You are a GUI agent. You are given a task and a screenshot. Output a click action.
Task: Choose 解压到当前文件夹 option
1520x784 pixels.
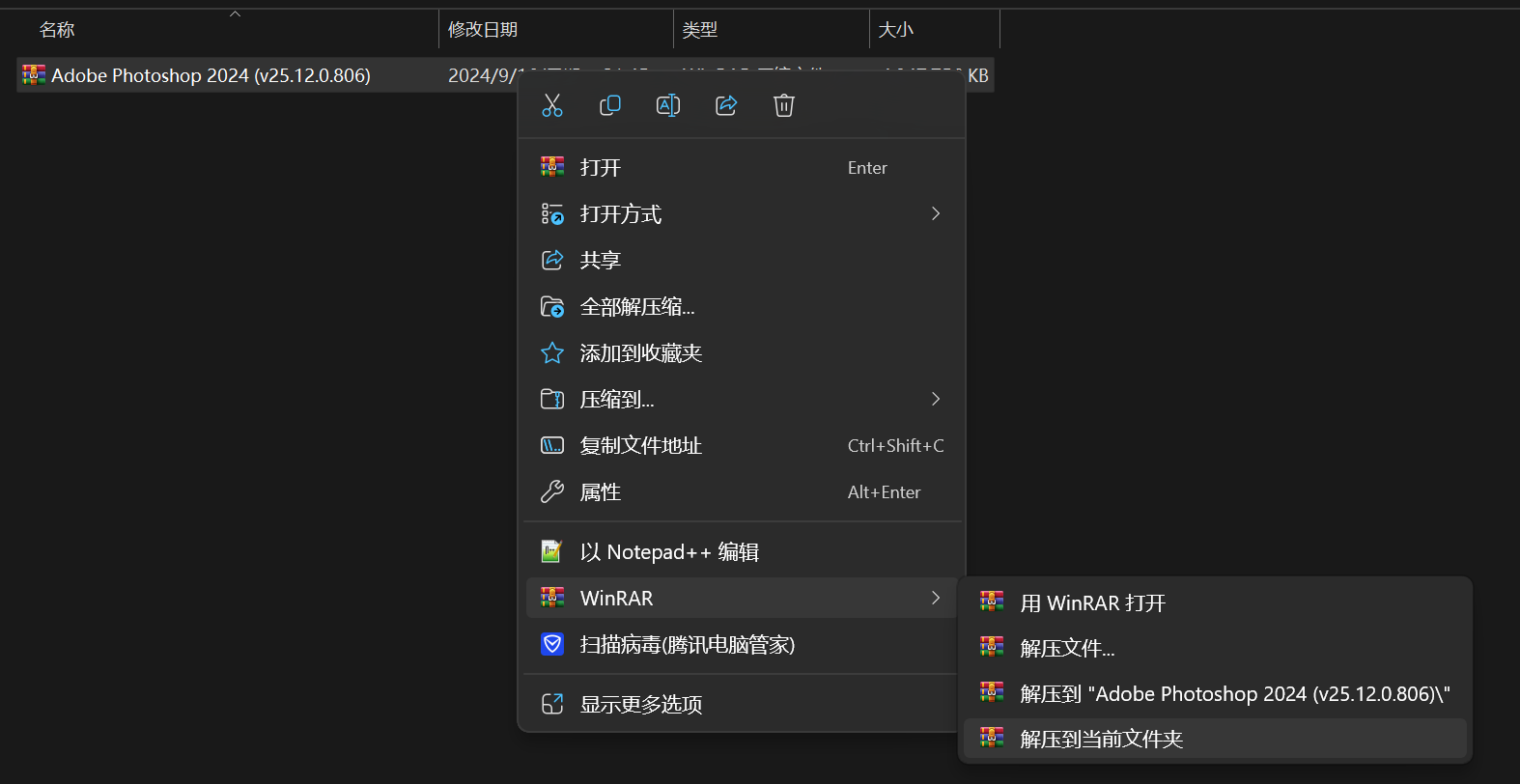[x=1102, y=740]
